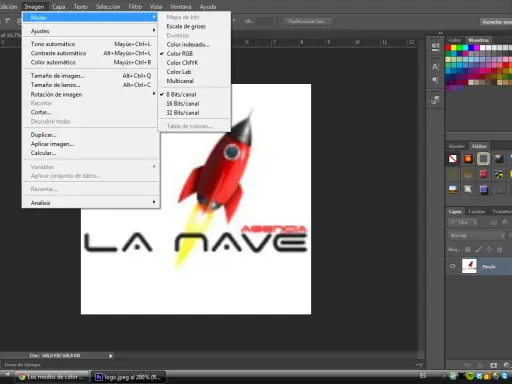This screenshot has width=512, height=384.
Task: Expand the collapsed panel dock arrows
Action: pyautogui.click(x=440, y=33)
